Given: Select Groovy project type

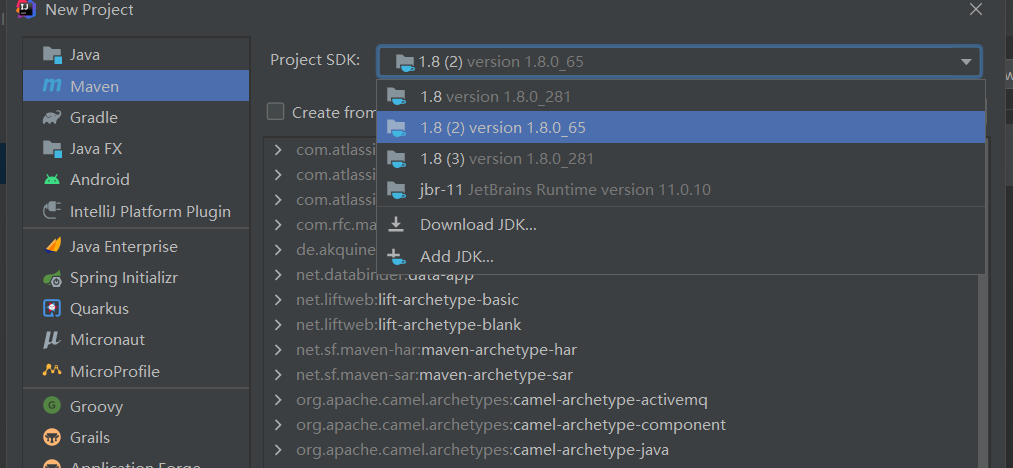Looking at the screenshot, I should point(136,406).
